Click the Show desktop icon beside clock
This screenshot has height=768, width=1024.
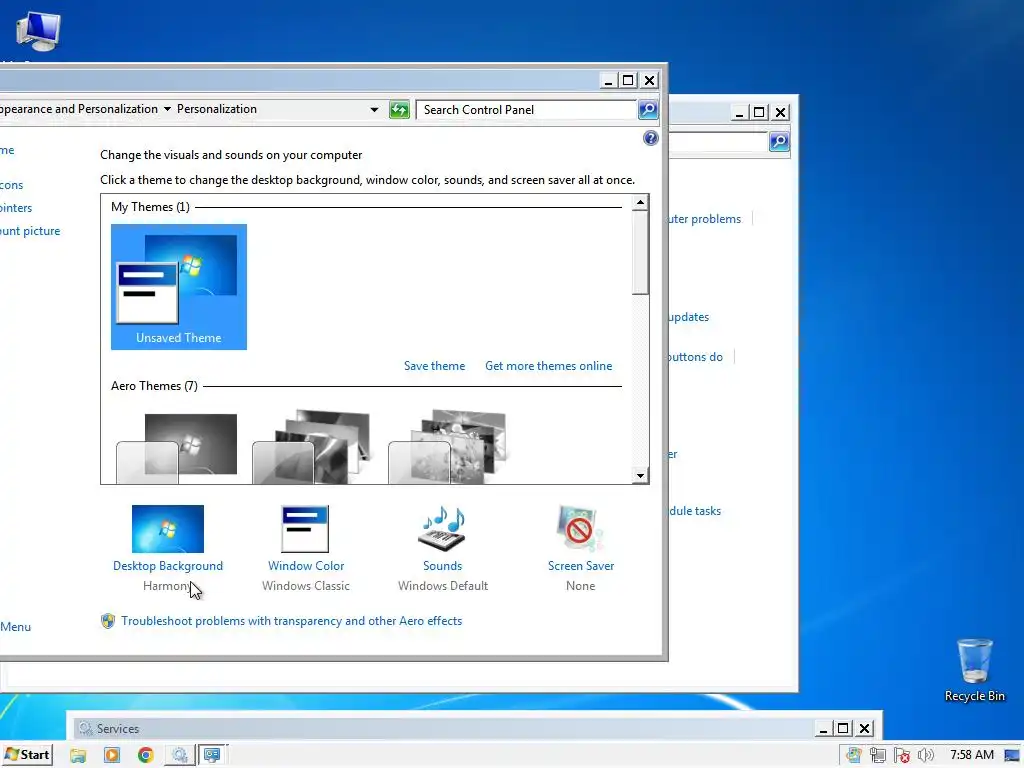click(1013, 756)
